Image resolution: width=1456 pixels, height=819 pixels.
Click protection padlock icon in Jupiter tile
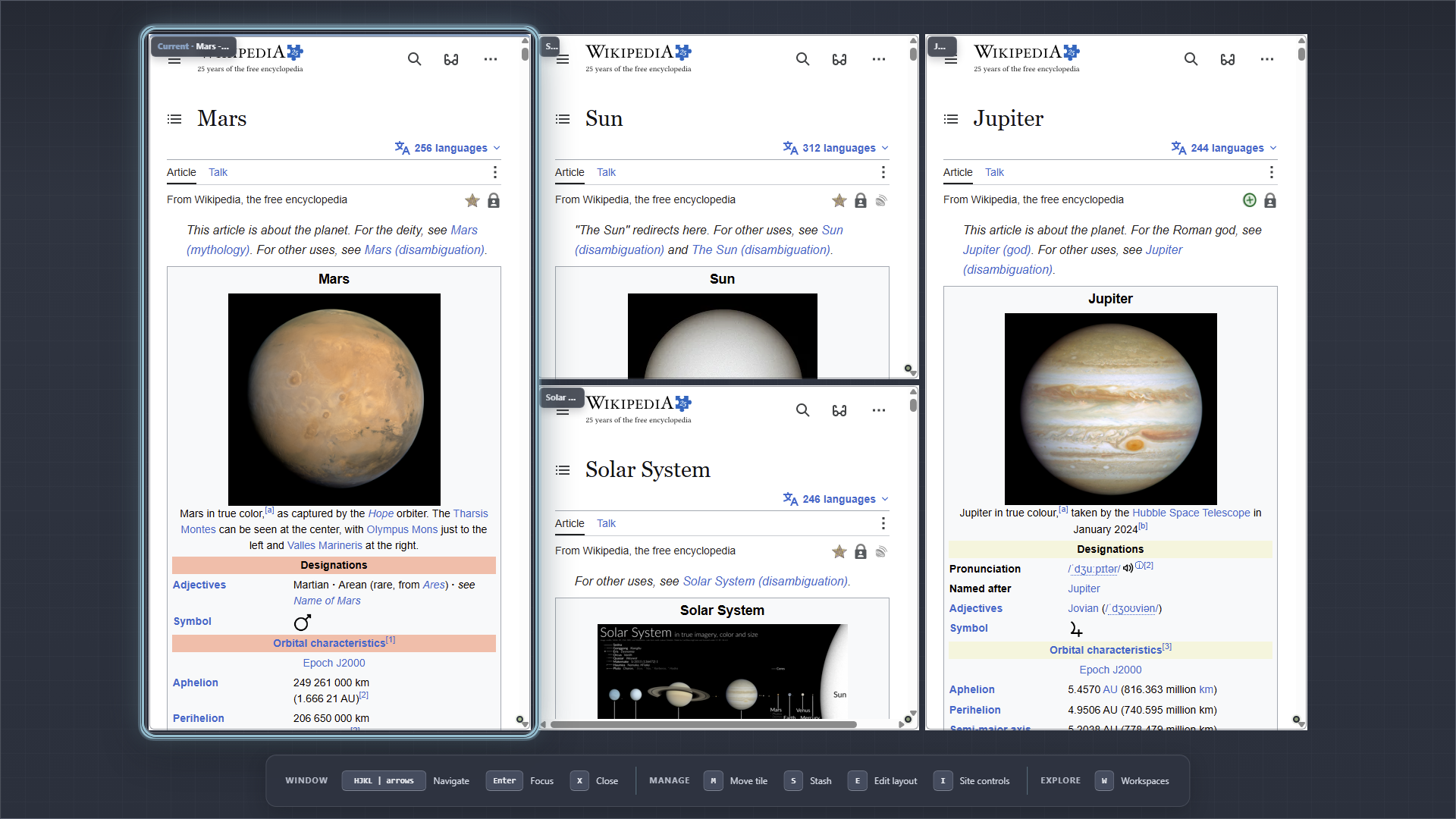pyautogui.click(x=1270, y=200)
